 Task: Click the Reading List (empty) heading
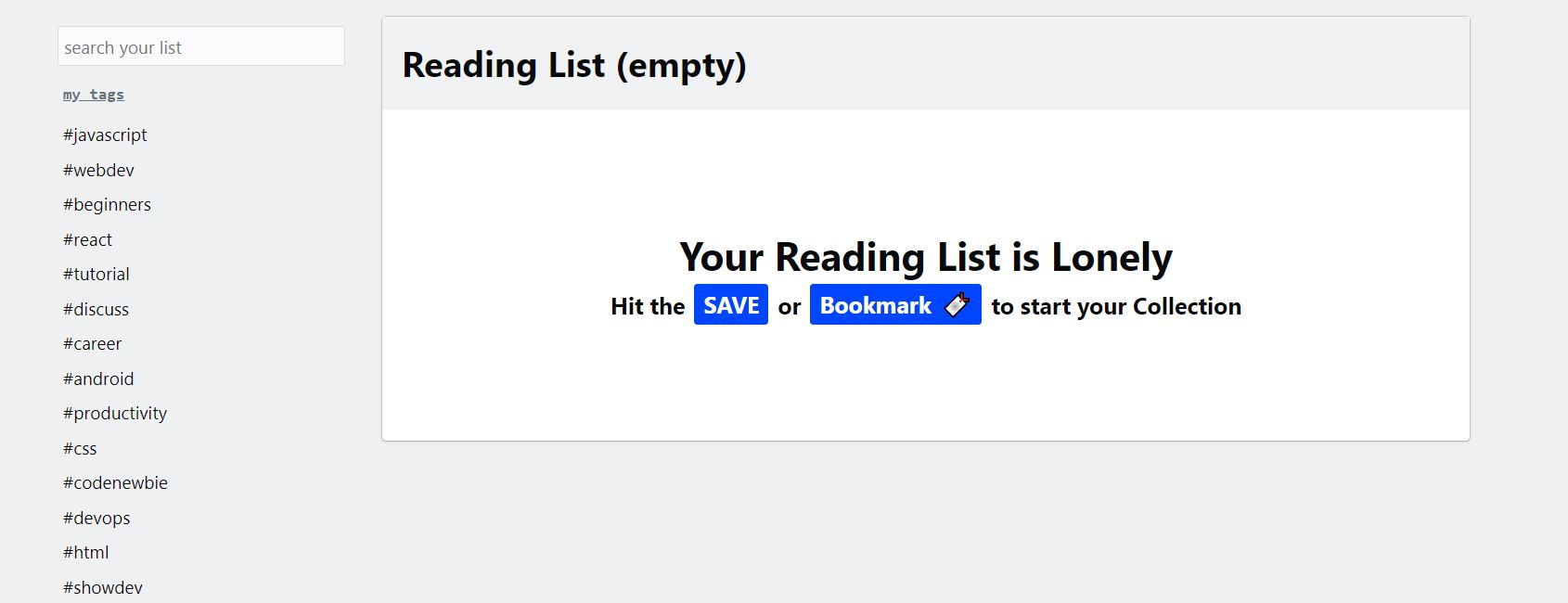coord(574,65)
